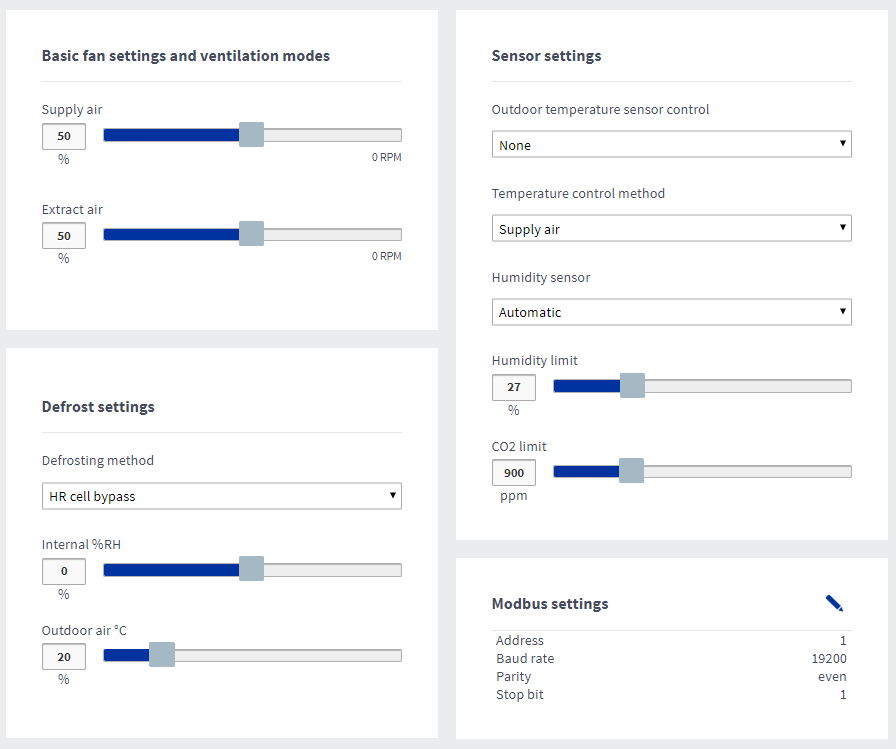The height and width of the screenshot is (749, 896).
Task: Select the Extract air percentage input box
Action: coord(64,236)
